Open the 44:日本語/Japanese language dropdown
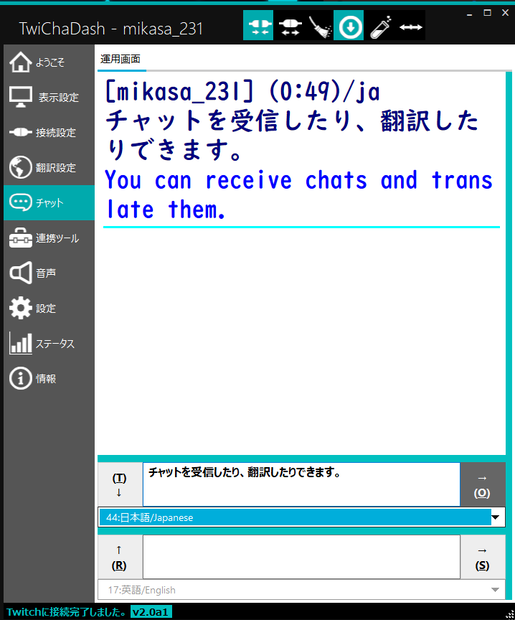Viewport: 515px width, 620px height. coord(301,517)
